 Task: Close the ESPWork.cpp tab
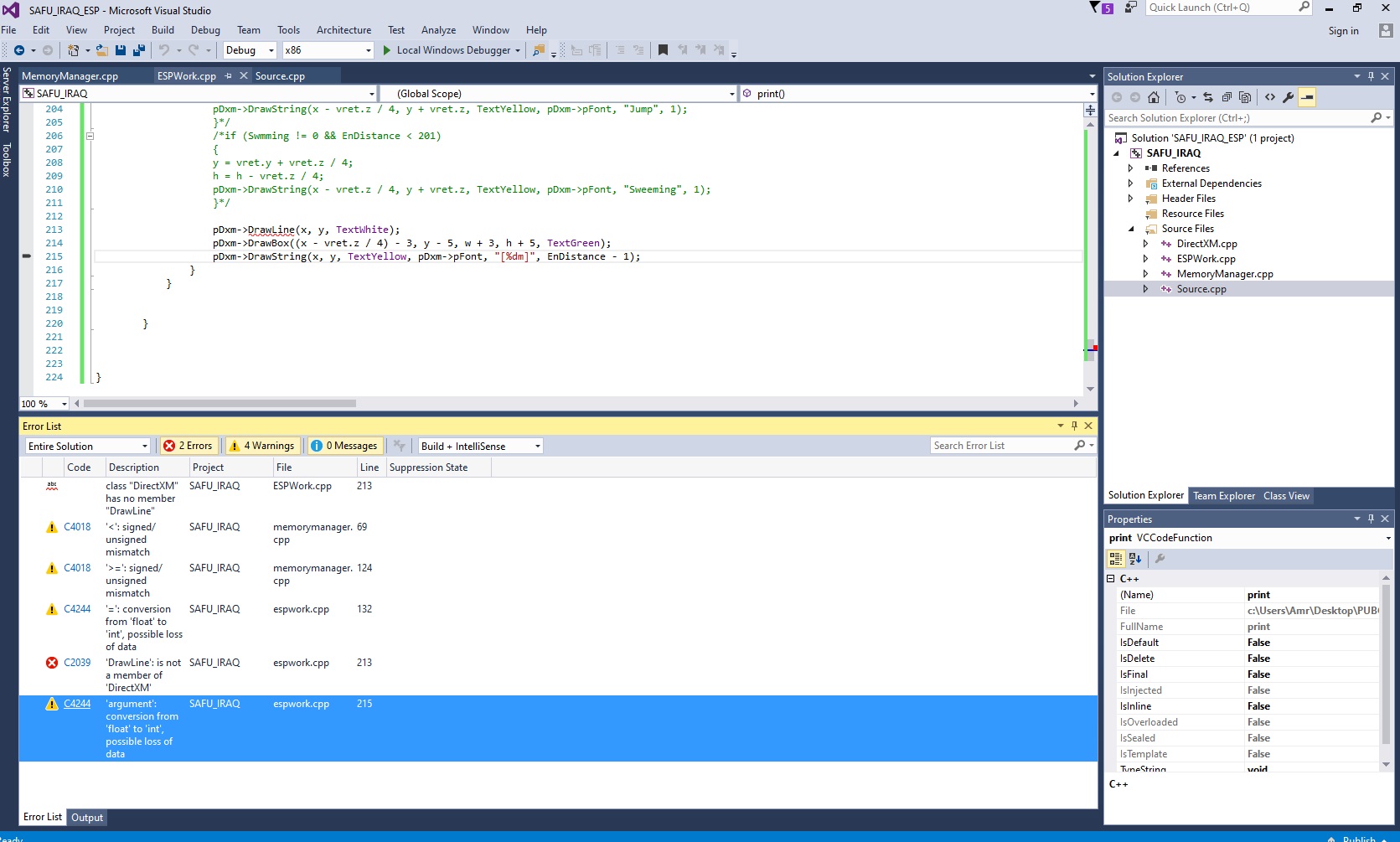click(244, 75)
